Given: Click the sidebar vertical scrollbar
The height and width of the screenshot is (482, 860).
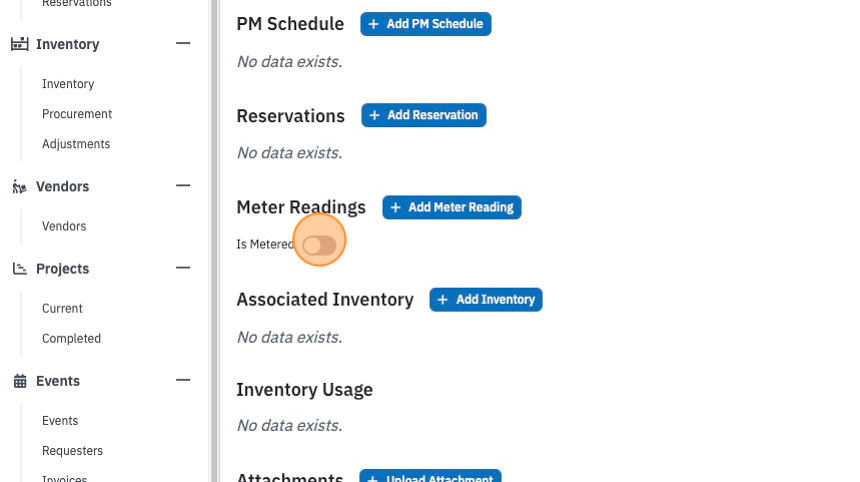Looking at the screenshot, I should [214, 241].
